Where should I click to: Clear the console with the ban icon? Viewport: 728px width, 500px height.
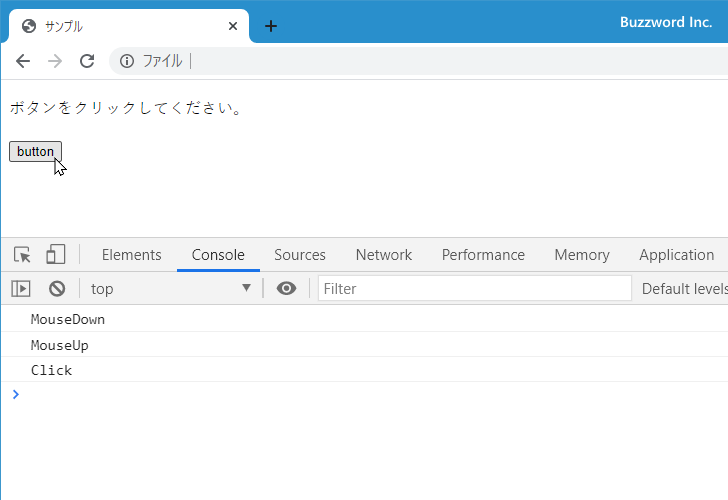click(x=57, y=289)
